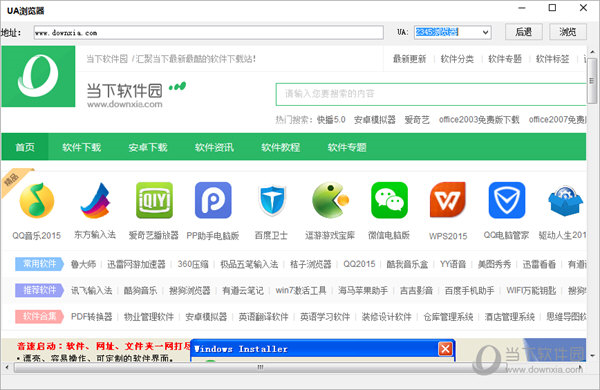Click the vertical scrollbar down arrow
Viewport: 600px width, 390px height.
tap(592, 356)
